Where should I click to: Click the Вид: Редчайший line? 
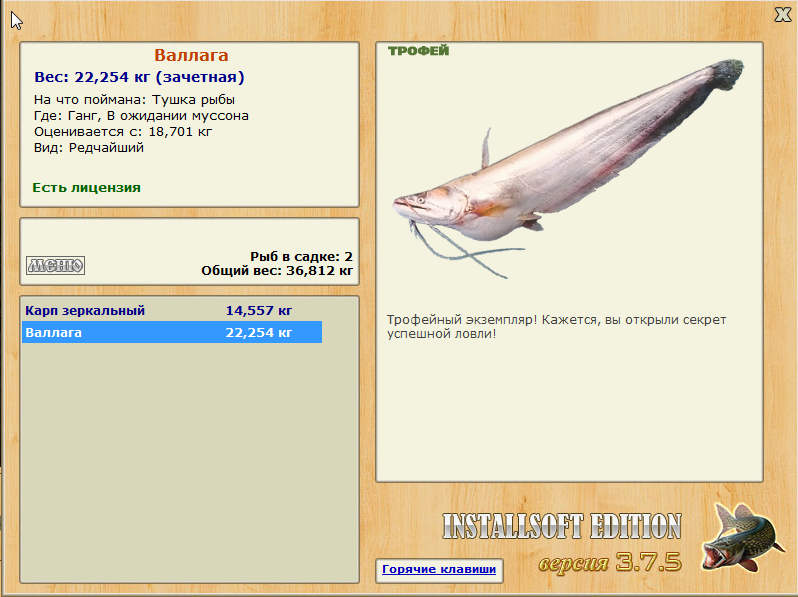coord(89,148)
